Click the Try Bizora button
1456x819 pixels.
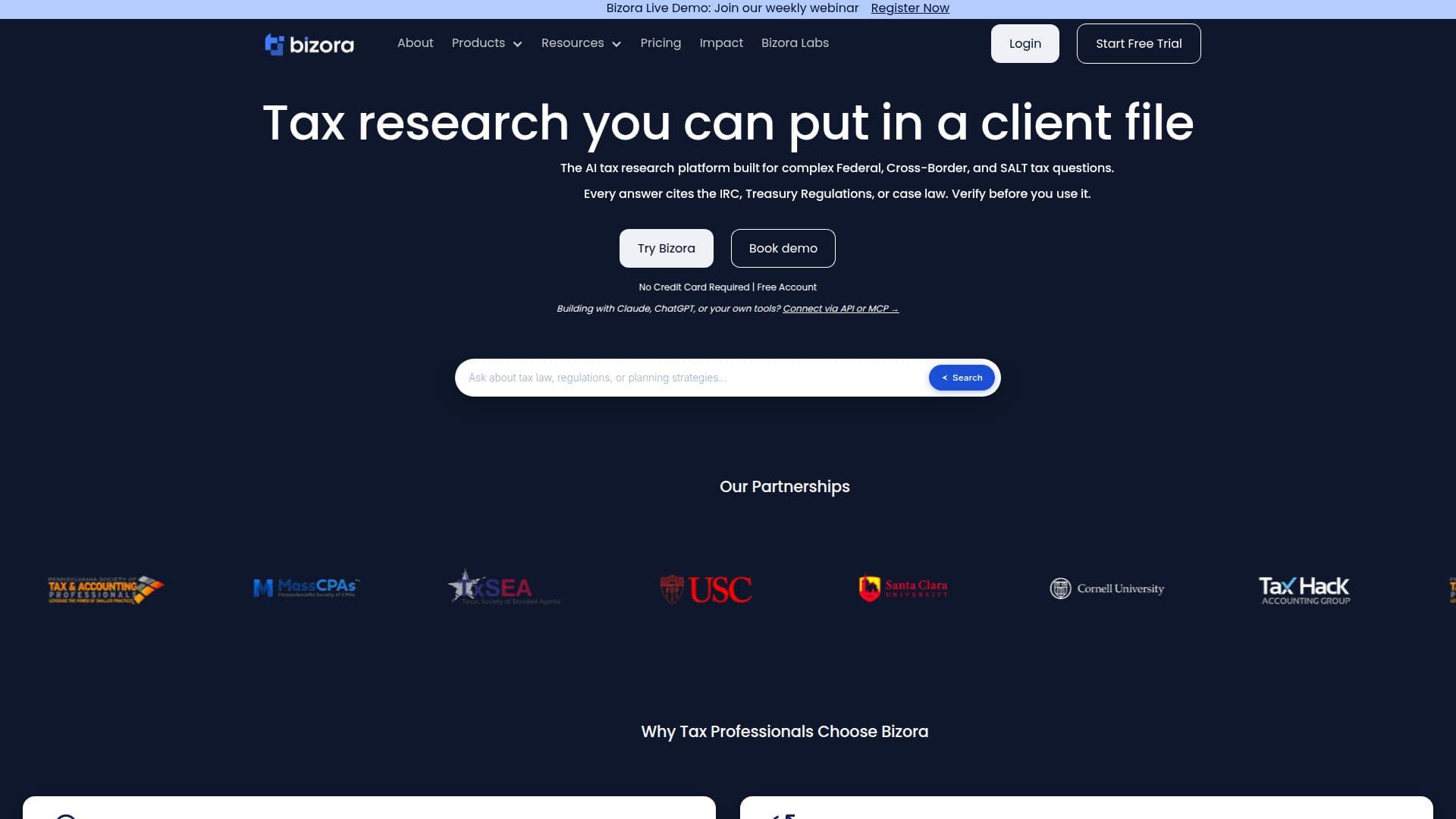666,248
